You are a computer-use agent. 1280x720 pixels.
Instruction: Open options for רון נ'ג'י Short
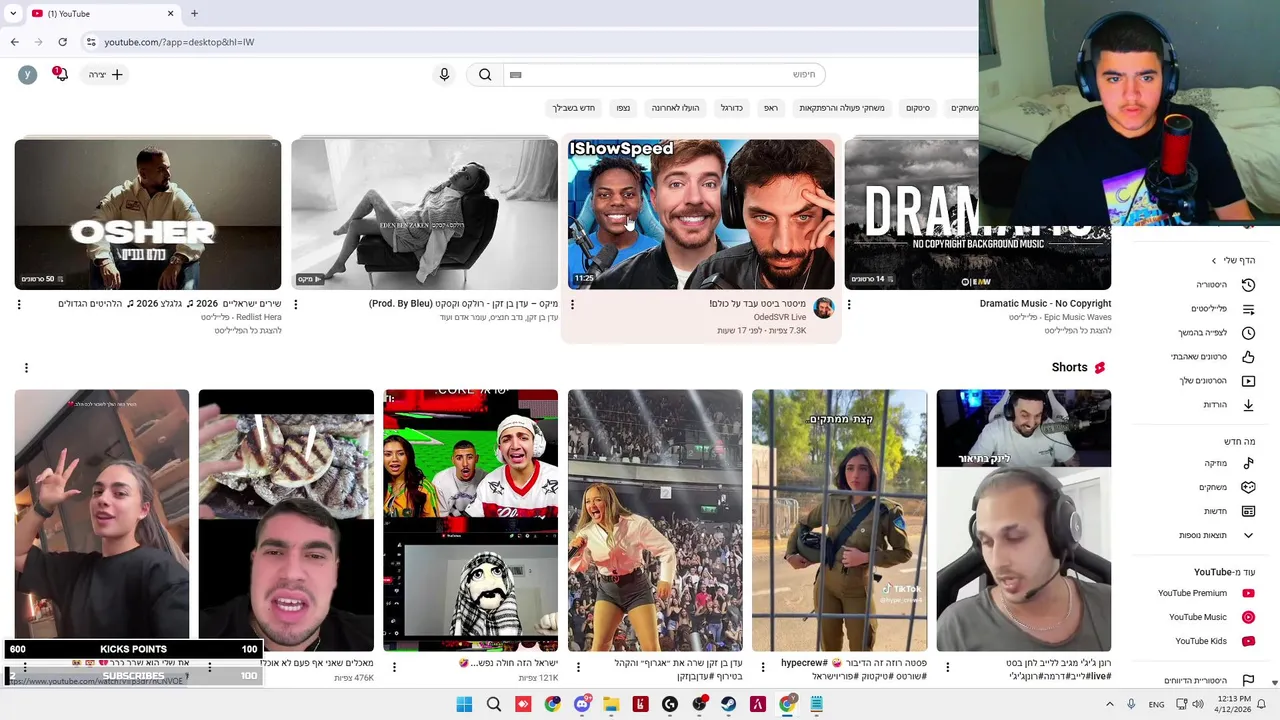coord(947,667)
